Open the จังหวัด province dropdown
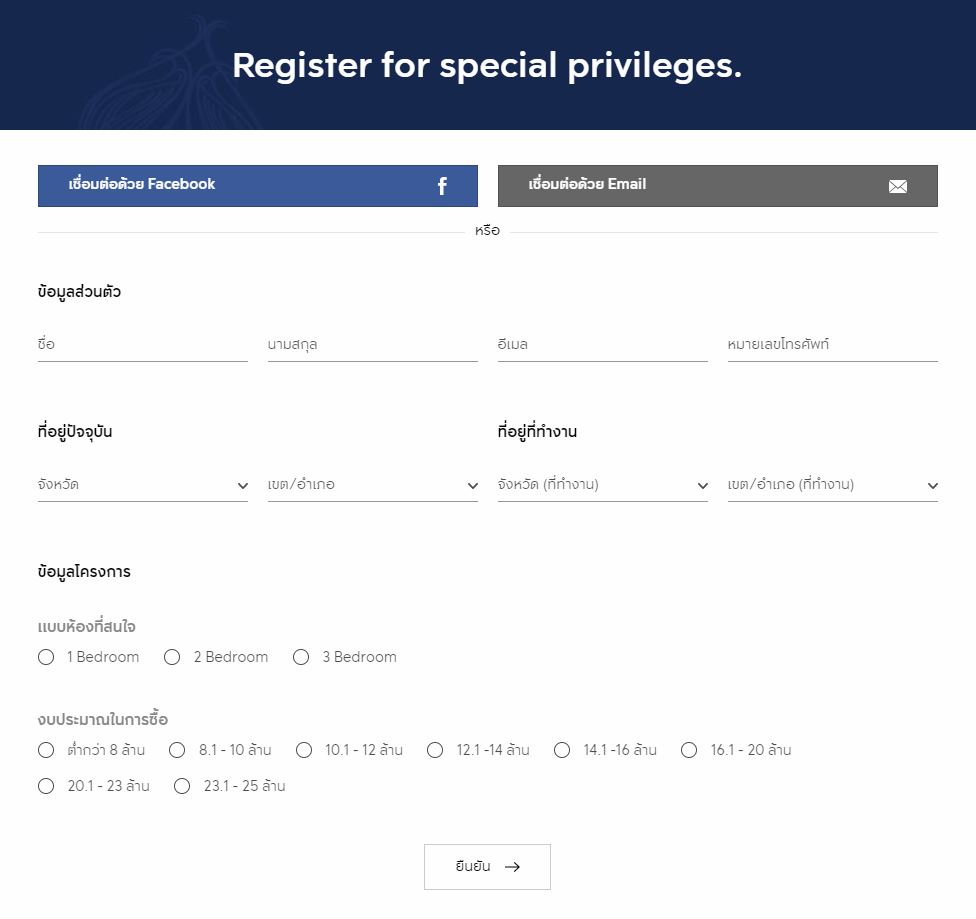This screenshot has height=919, width=976. [x=143, y=485]
